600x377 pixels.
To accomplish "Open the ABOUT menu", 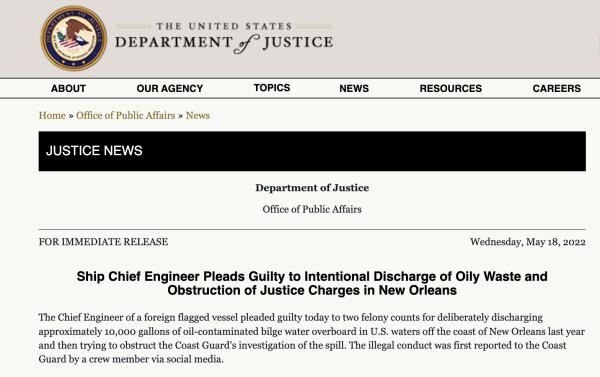I will pos(68,88).
